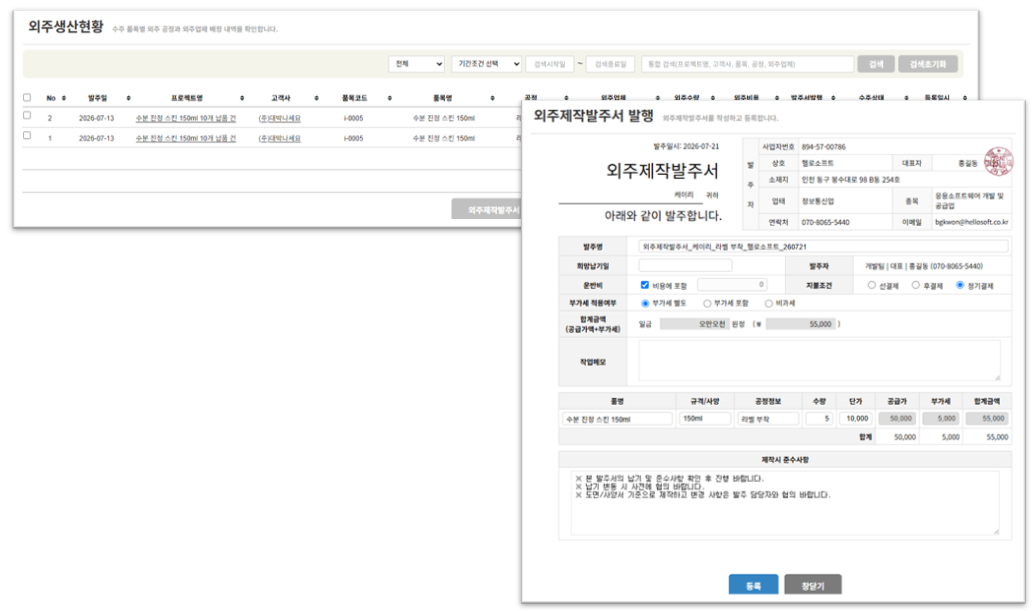The width and height of the screenshot is (1035, 611).
Task: Sort by 공정 column sort arrows
Action: (566, 98)
